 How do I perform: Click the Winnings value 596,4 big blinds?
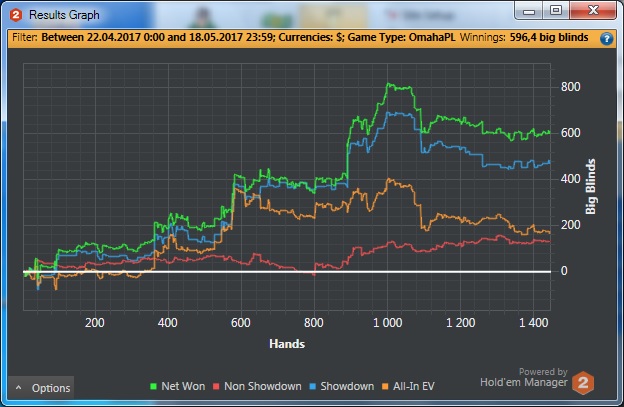click(x=549, y=37)
